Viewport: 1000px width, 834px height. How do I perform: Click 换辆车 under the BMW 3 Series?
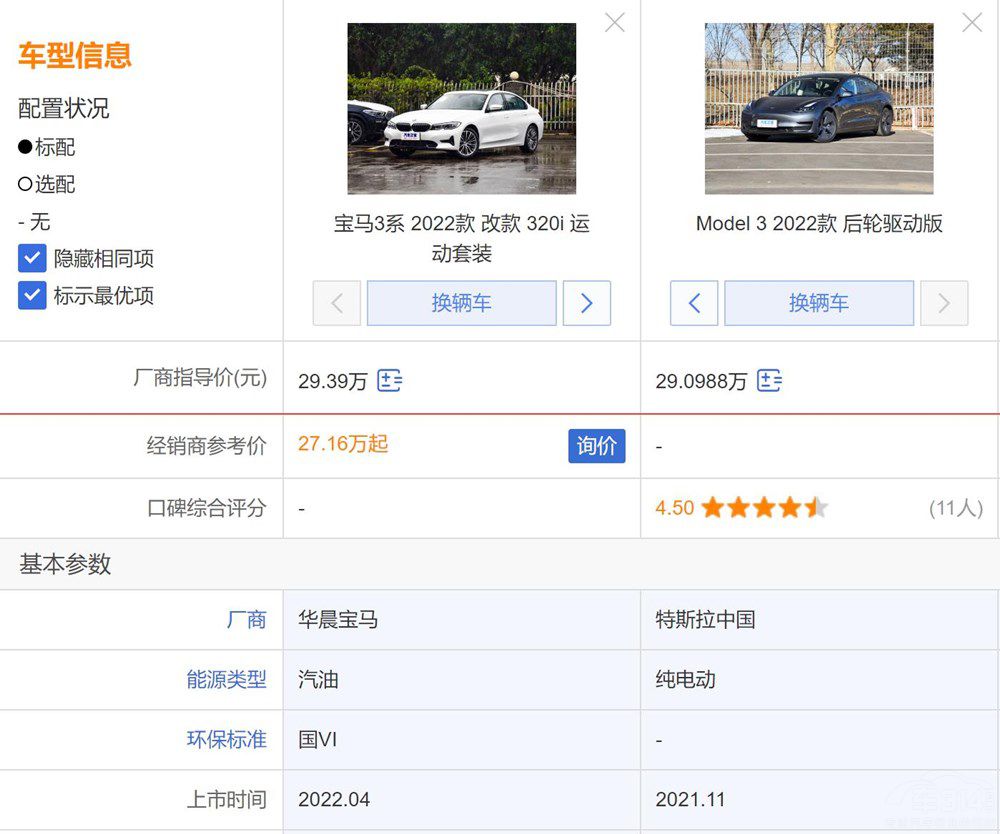[x=461, y=303]
